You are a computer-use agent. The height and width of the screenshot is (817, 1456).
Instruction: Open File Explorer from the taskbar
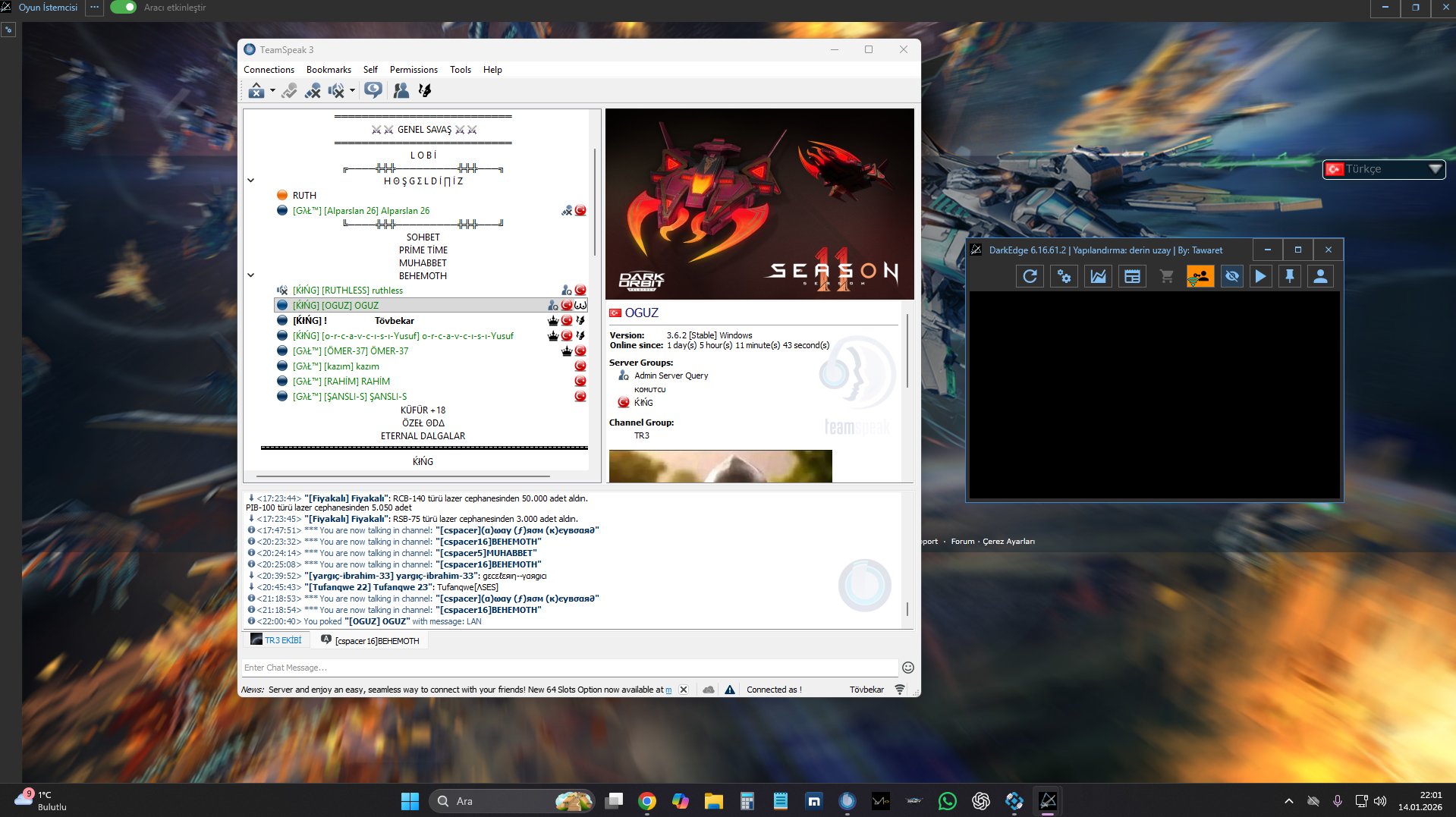click(713, 801)
